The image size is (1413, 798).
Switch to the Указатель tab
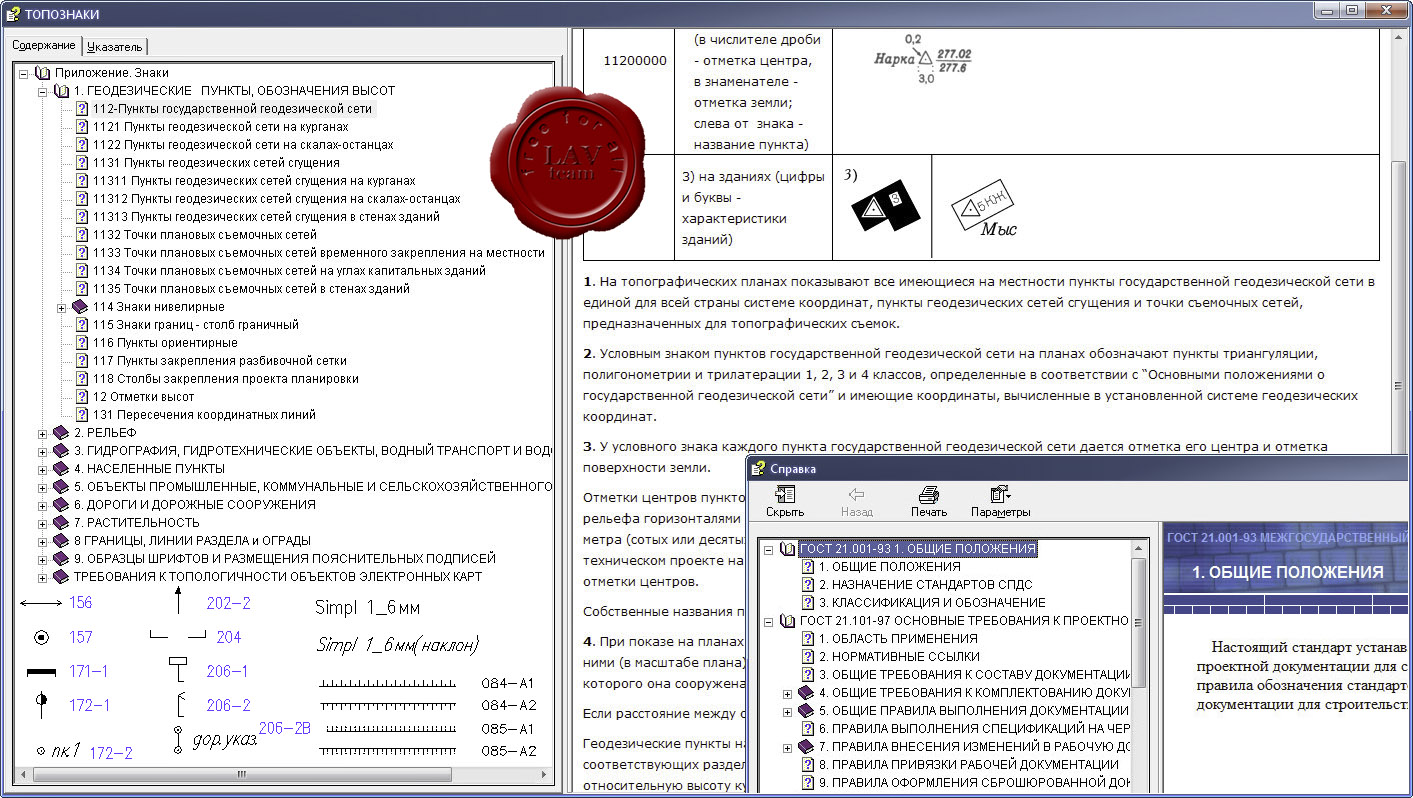116,46
